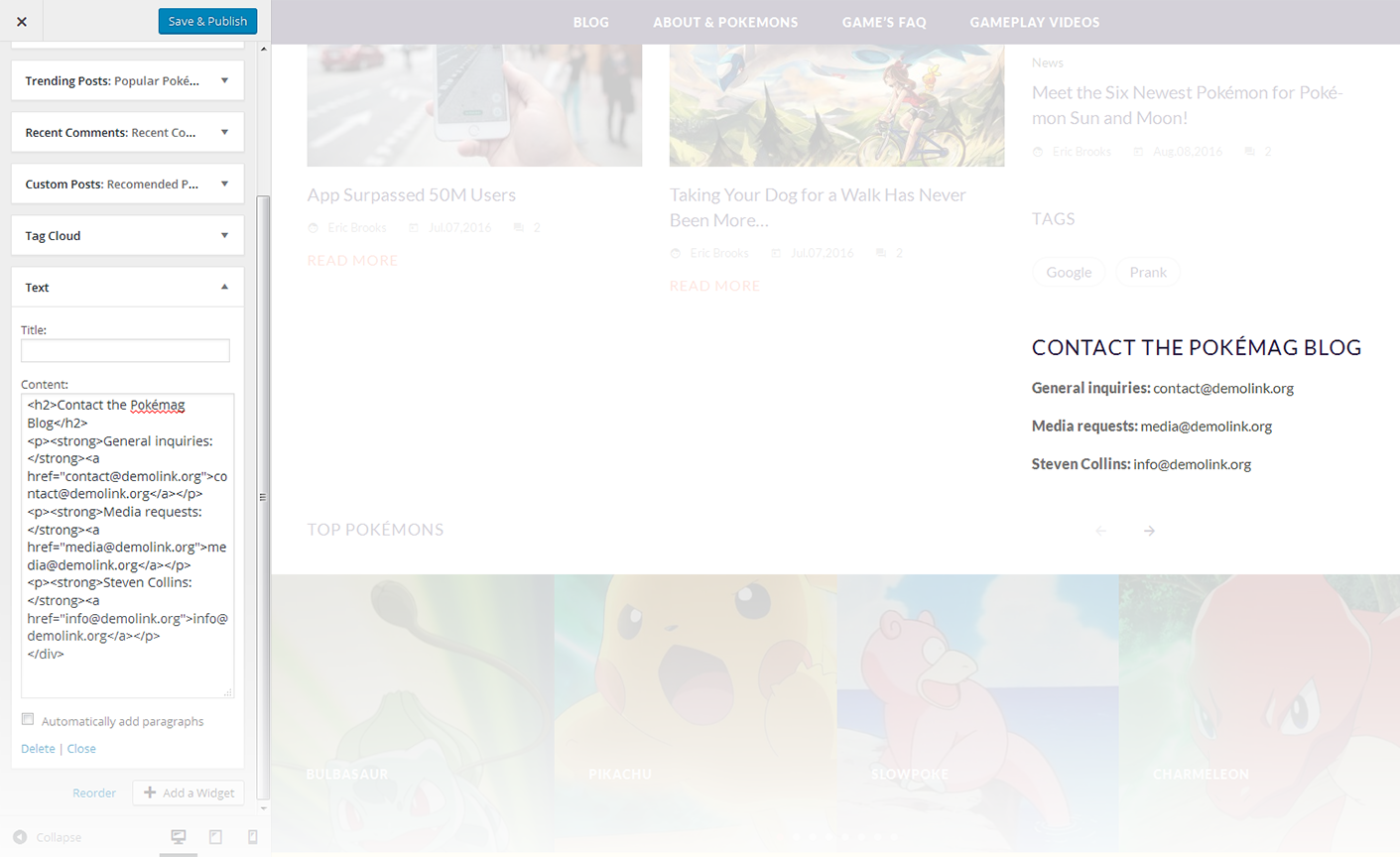The image size is (1400, 857).
Task: Open the Gameplay Videos menu item
Action: (1034, 22)
